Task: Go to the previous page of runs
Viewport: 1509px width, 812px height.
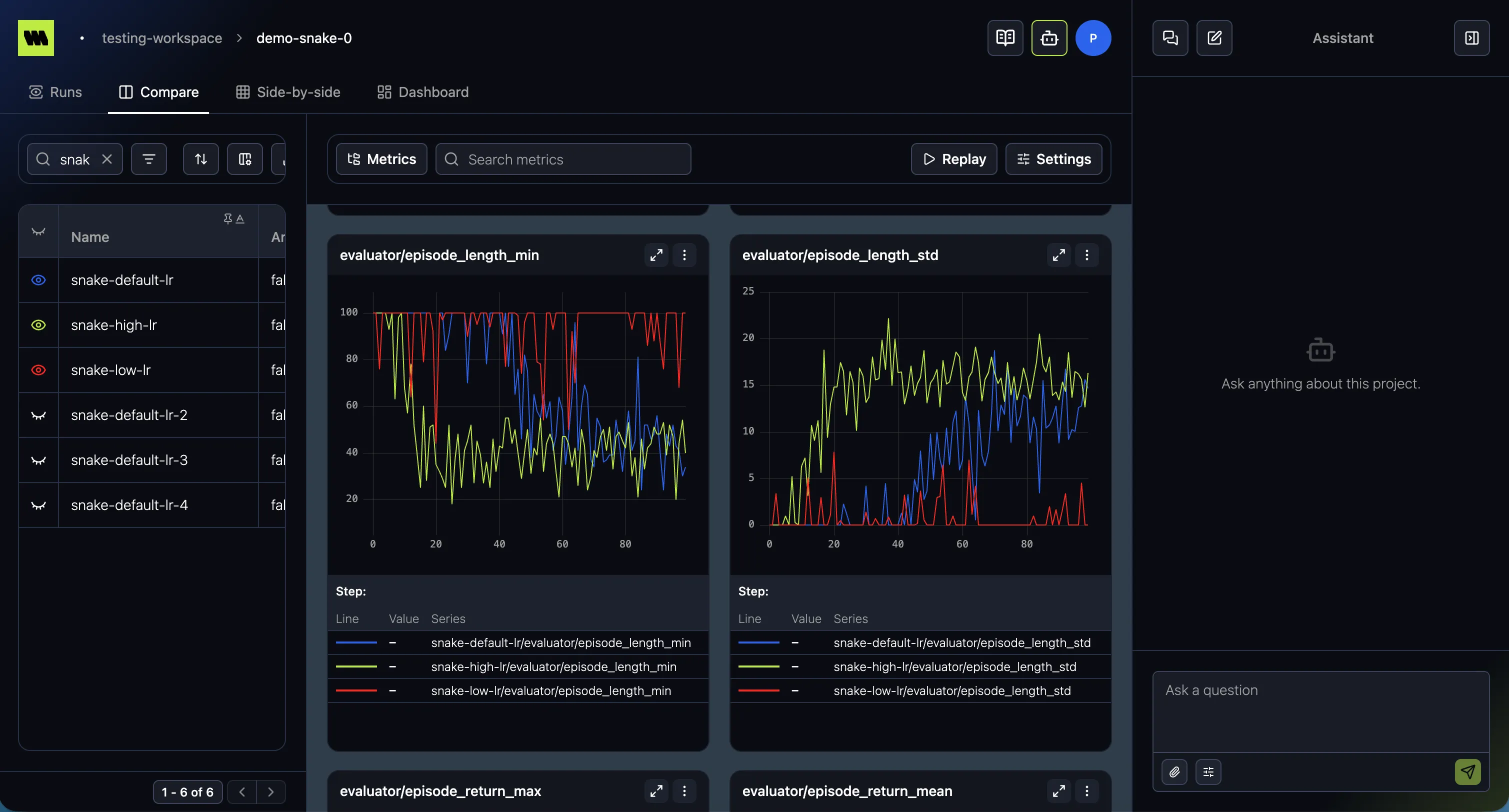Action: (x=242, y=791)
